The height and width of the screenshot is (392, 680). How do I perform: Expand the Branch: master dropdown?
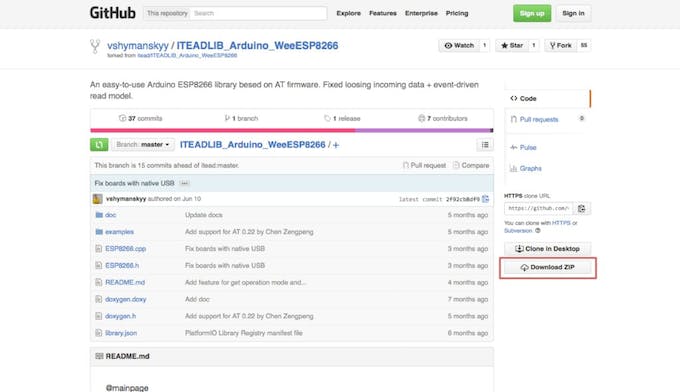point(143,144)
